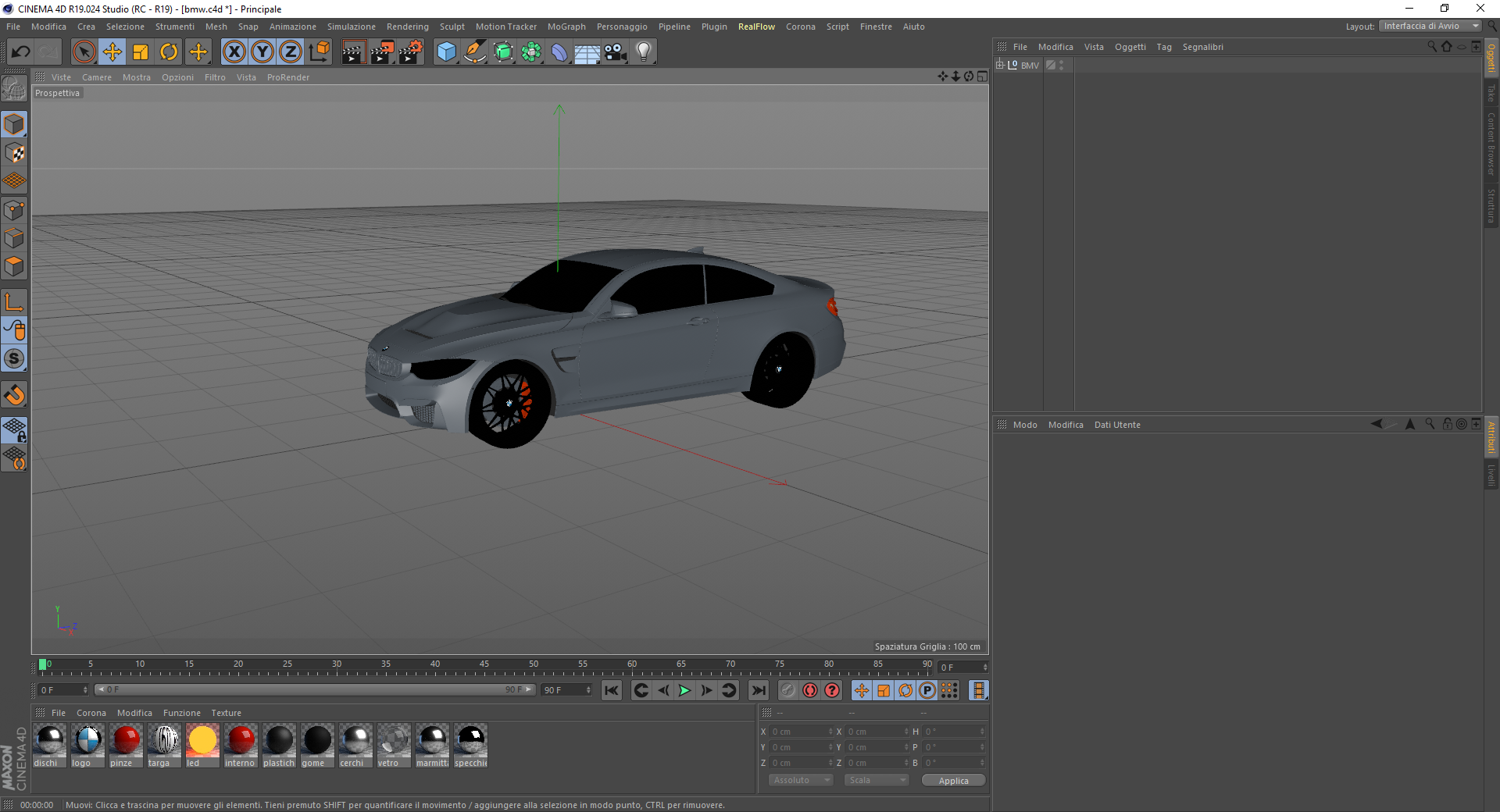Switch to Polygons mode
The image size is (1500, 812).
coord(14,266)
